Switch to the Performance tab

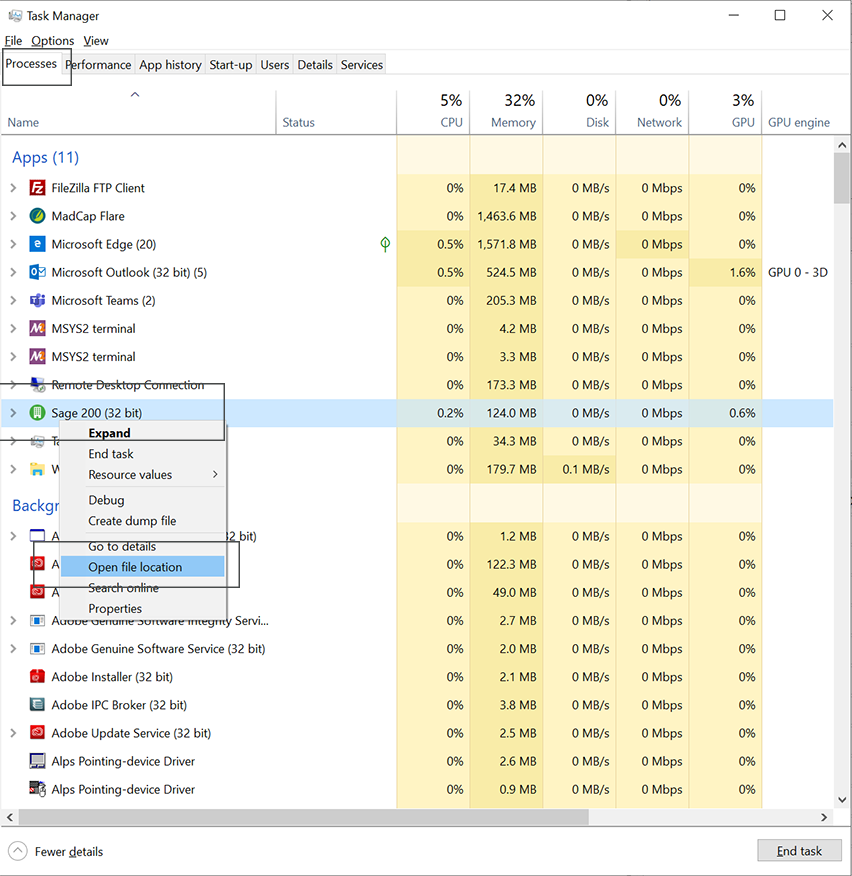pos(98,65)
